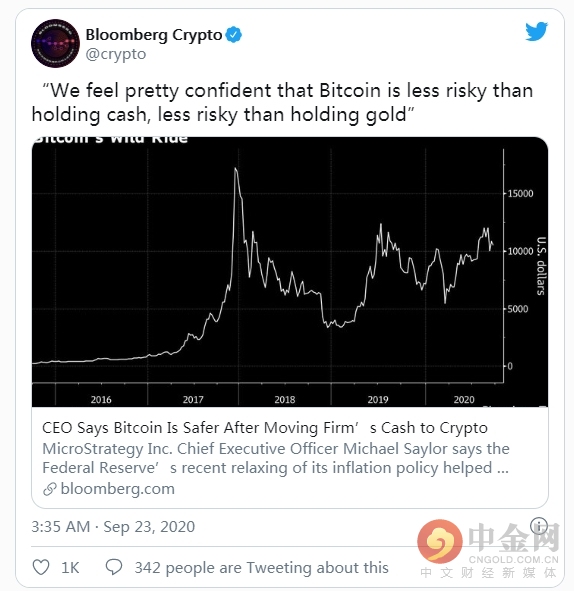The image size is (574, 591).
Task: Click the 1K likes count
Action: click(x=70, y=568)
